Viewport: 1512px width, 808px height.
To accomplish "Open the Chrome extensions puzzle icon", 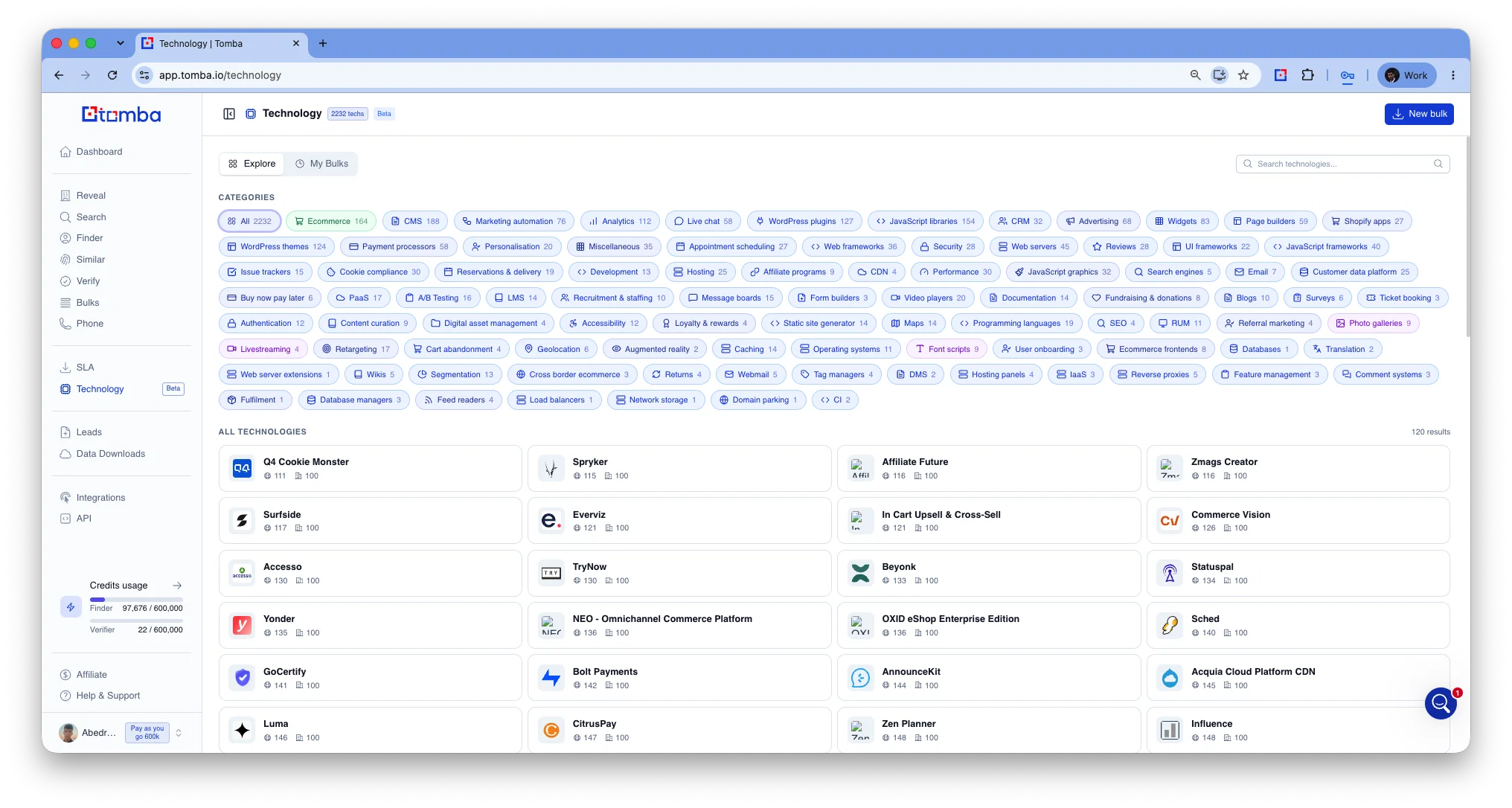I will click(x=1307, y=75).
